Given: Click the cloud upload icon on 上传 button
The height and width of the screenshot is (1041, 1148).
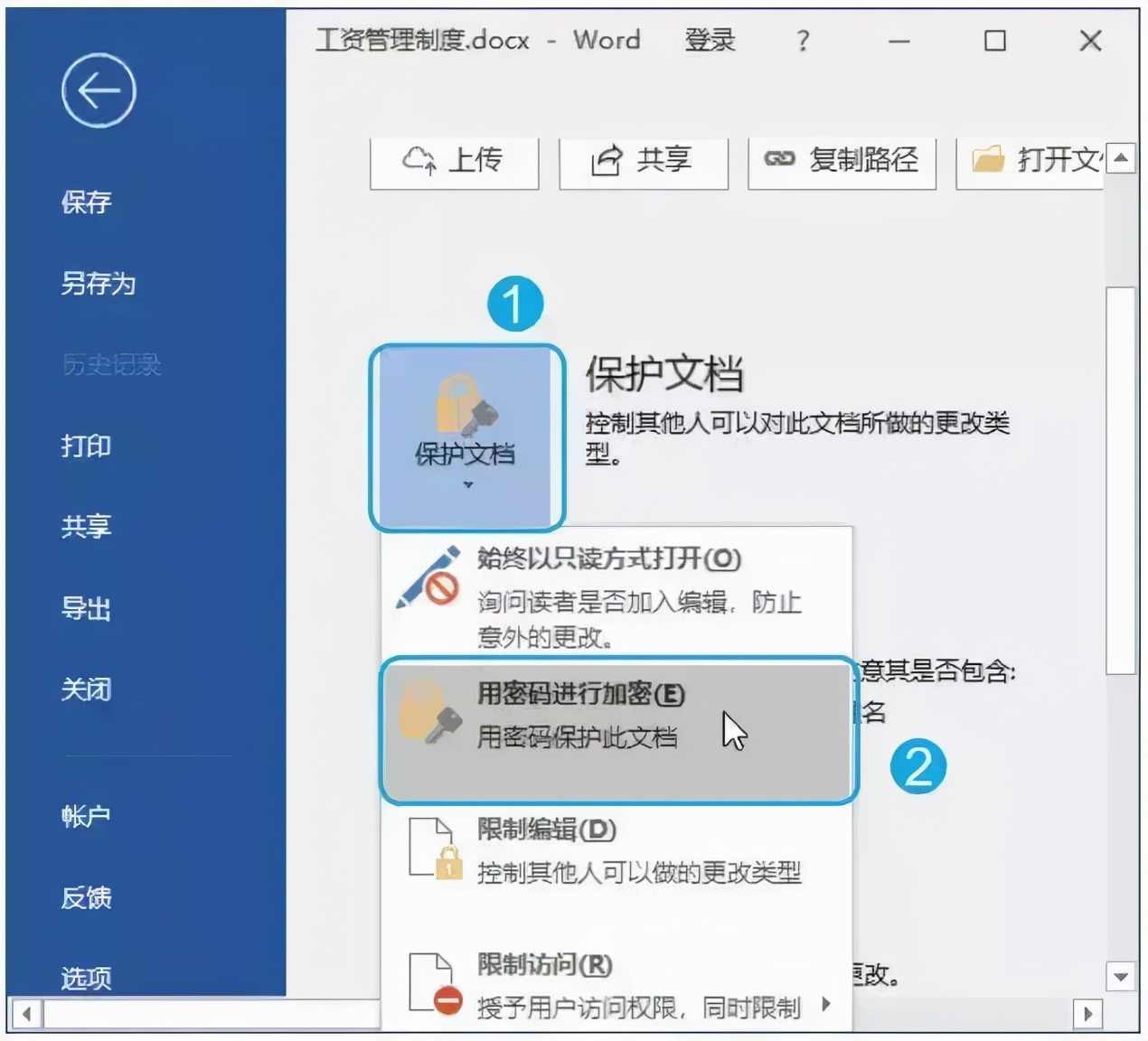Looking at the screenshot, I should pos(419,160).
